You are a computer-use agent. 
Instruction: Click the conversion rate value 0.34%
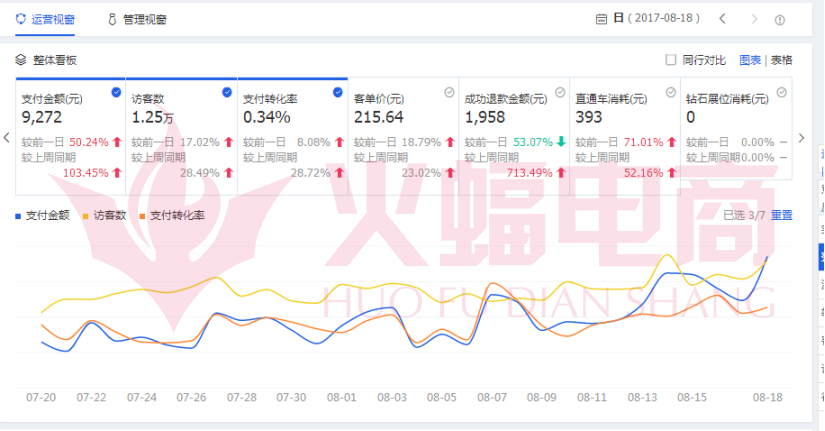pyautogui.click(x=266, y=117)
